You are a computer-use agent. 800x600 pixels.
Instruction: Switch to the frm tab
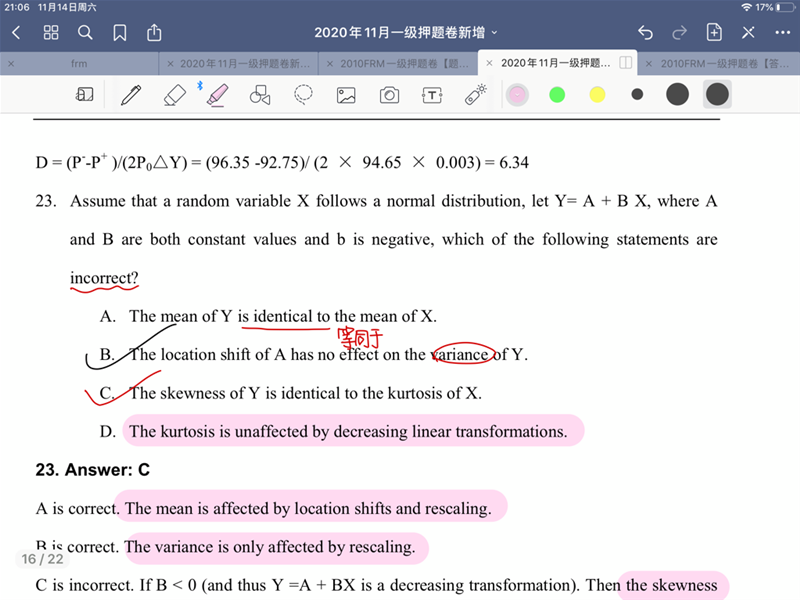point(79,64)
